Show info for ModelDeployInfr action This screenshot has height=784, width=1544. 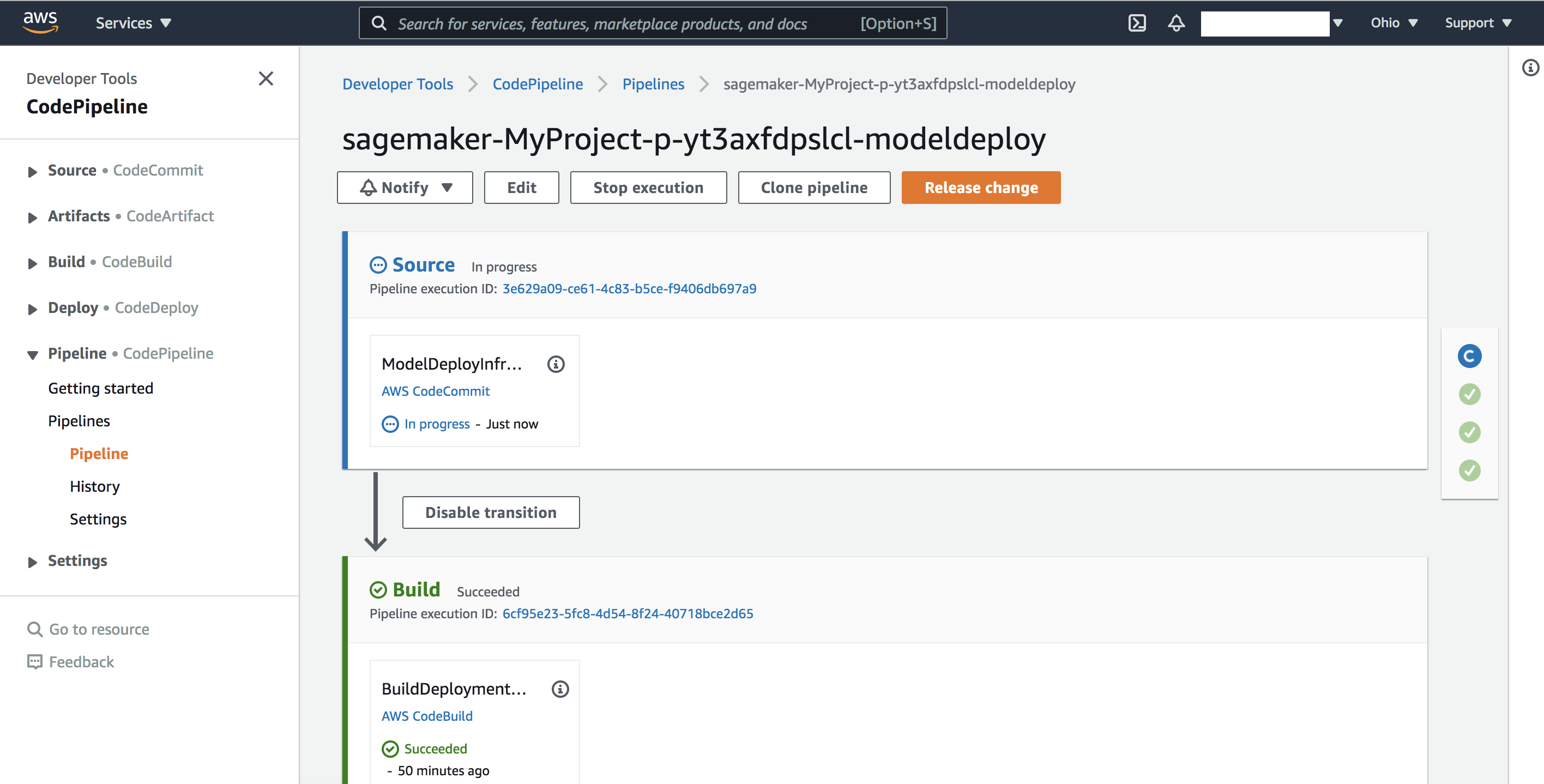coord(556,364)
